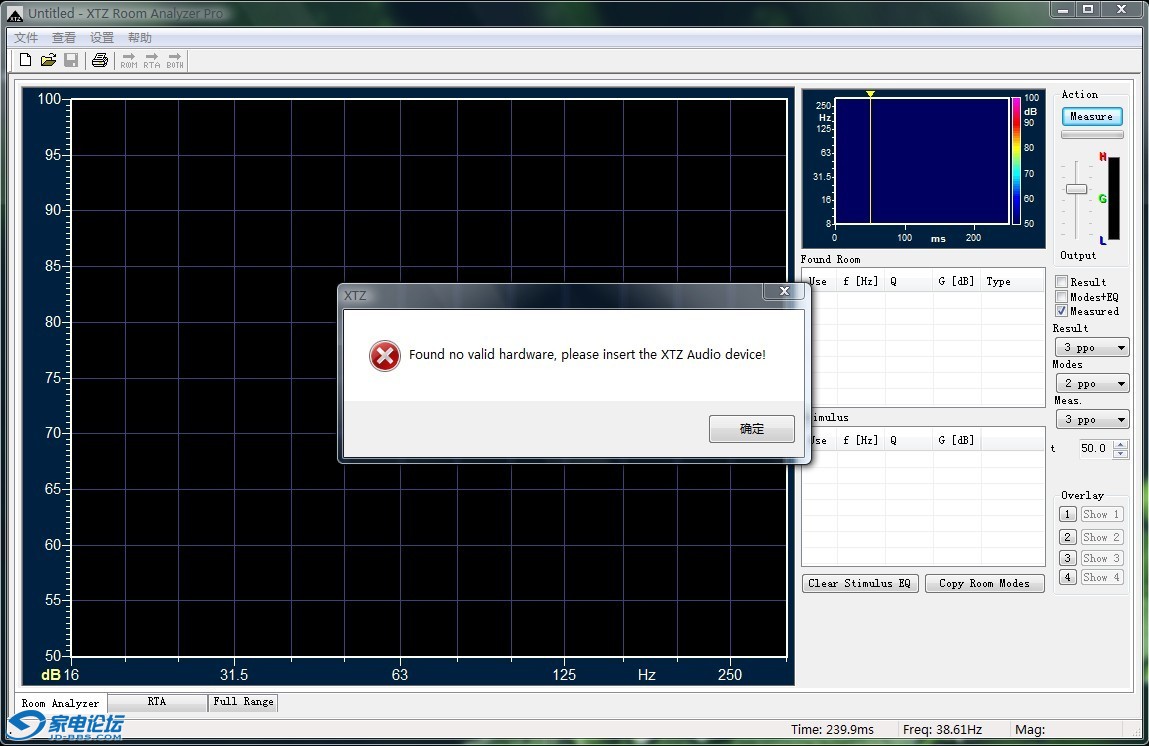Click the Show 4 overlay button

click(x=1101, y=577)
